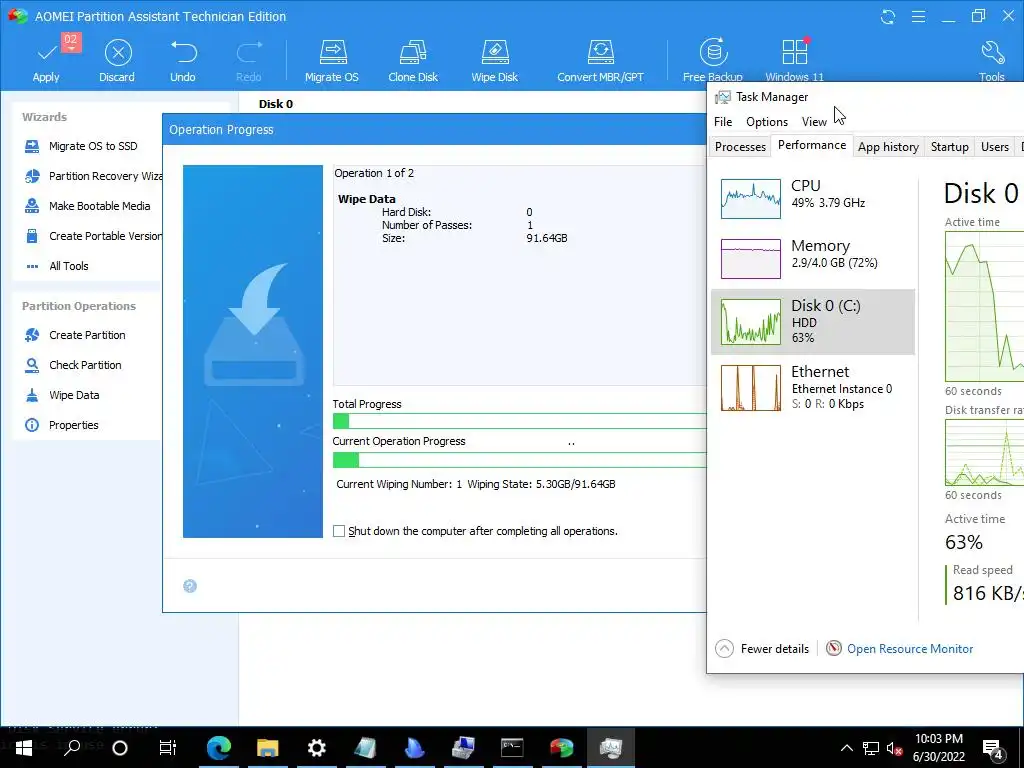Open Free Backup in the toolbar
The height and width of the screenshot is (768, 1024).
(712, 61)
